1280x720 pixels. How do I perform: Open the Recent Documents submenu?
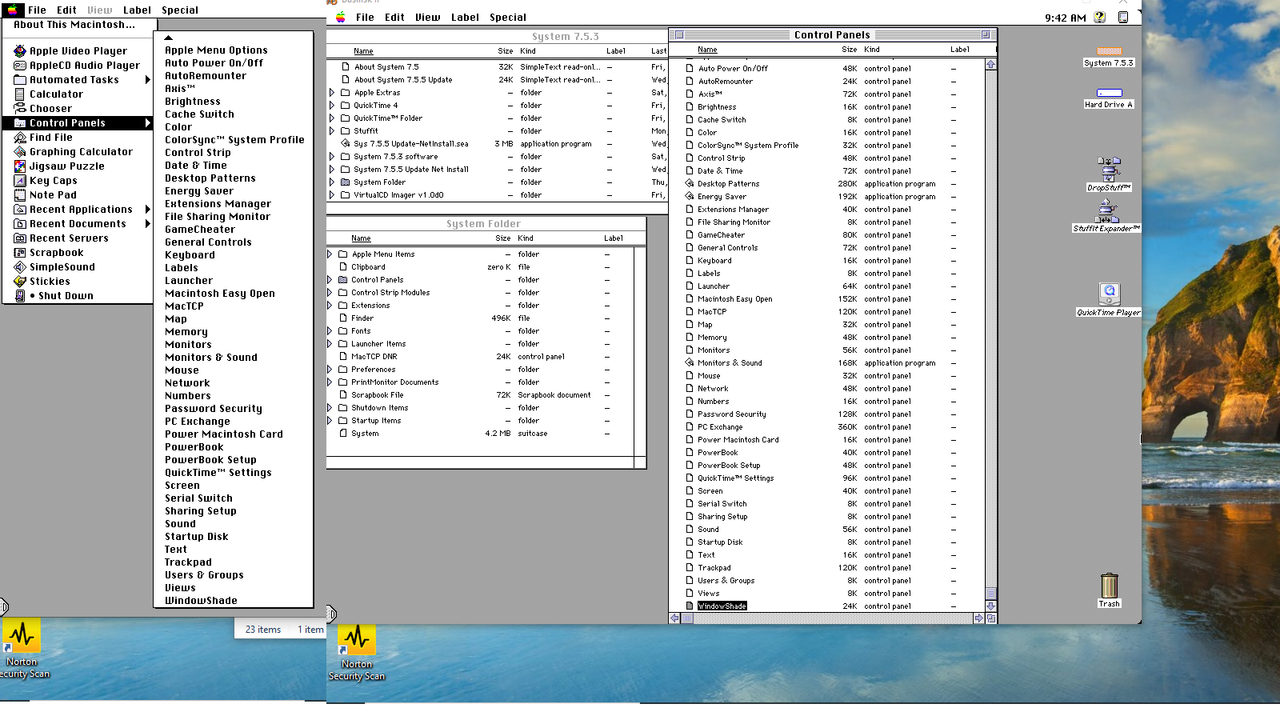(x=78, y=224)
